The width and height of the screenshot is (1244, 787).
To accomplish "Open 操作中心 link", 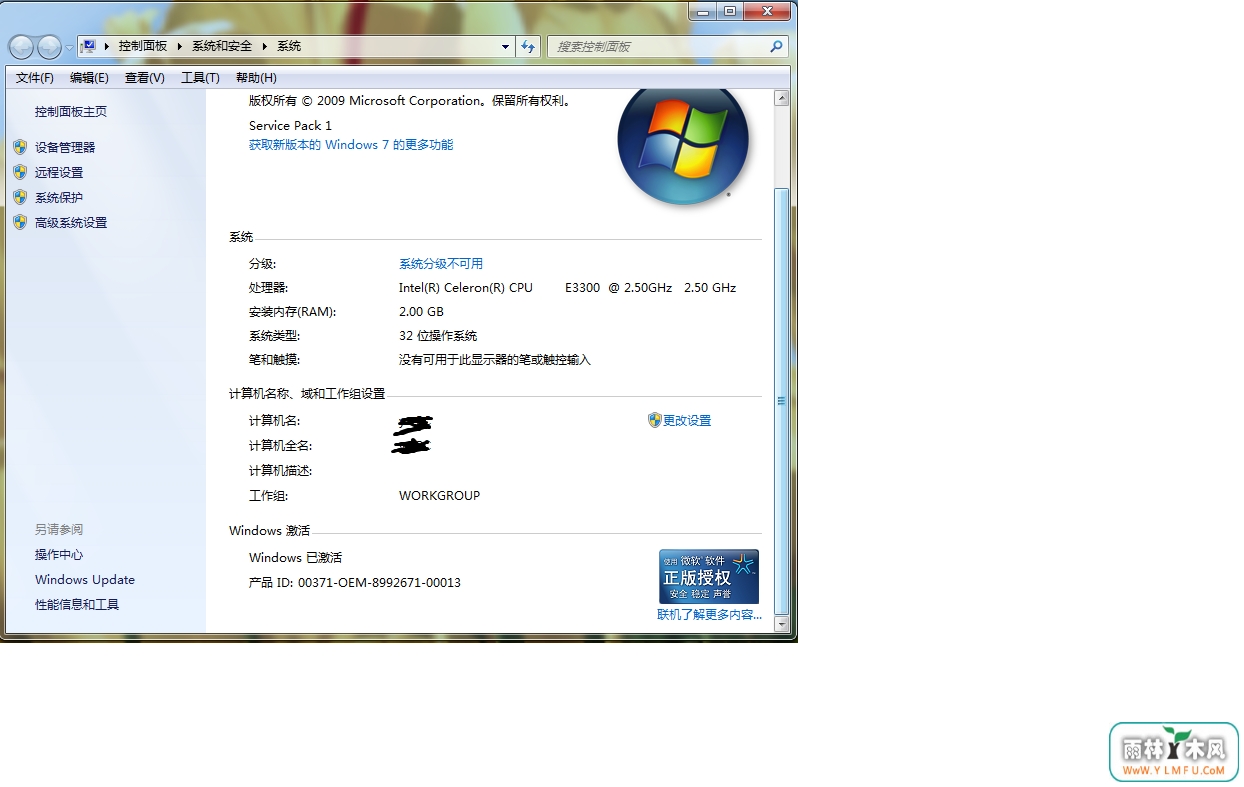I will [x=59, y=555].
